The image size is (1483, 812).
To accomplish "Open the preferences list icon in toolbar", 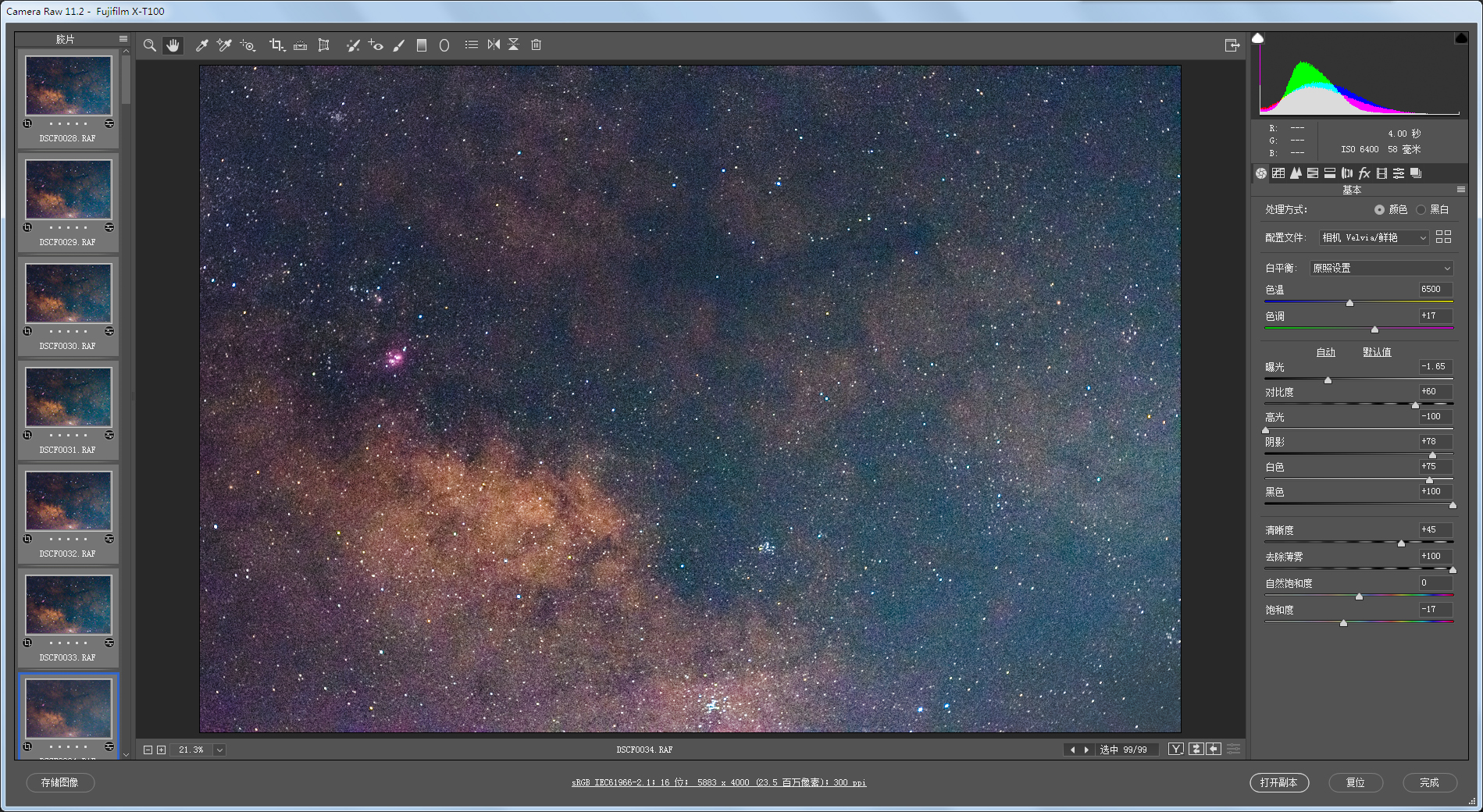I will pos(472,45).
